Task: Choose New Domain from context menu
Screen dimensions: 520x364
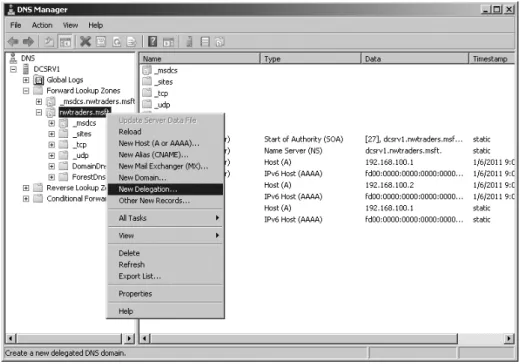Action: point(165,178)
